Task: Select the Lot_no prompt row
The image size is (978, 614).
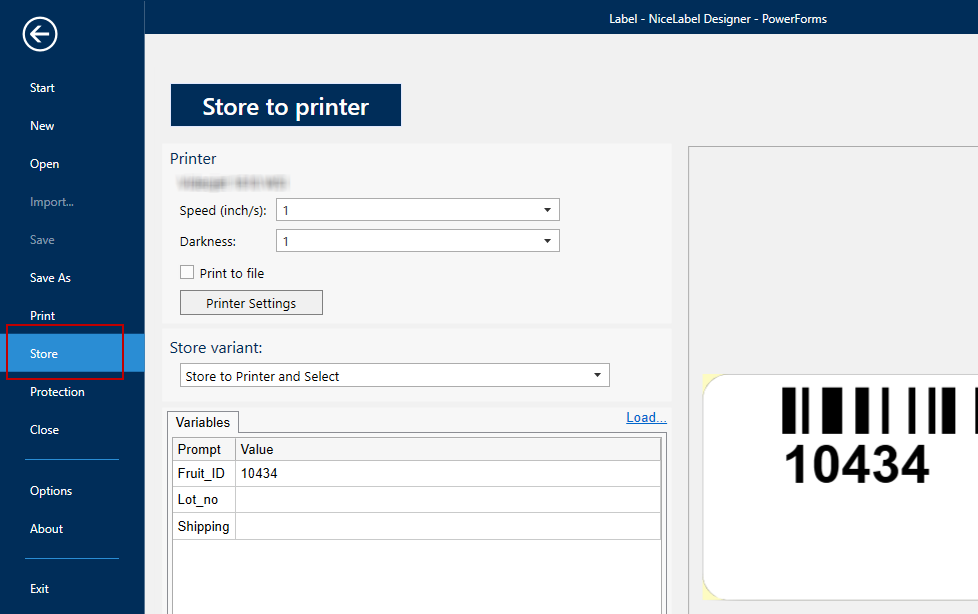Action: click(204, 500)
